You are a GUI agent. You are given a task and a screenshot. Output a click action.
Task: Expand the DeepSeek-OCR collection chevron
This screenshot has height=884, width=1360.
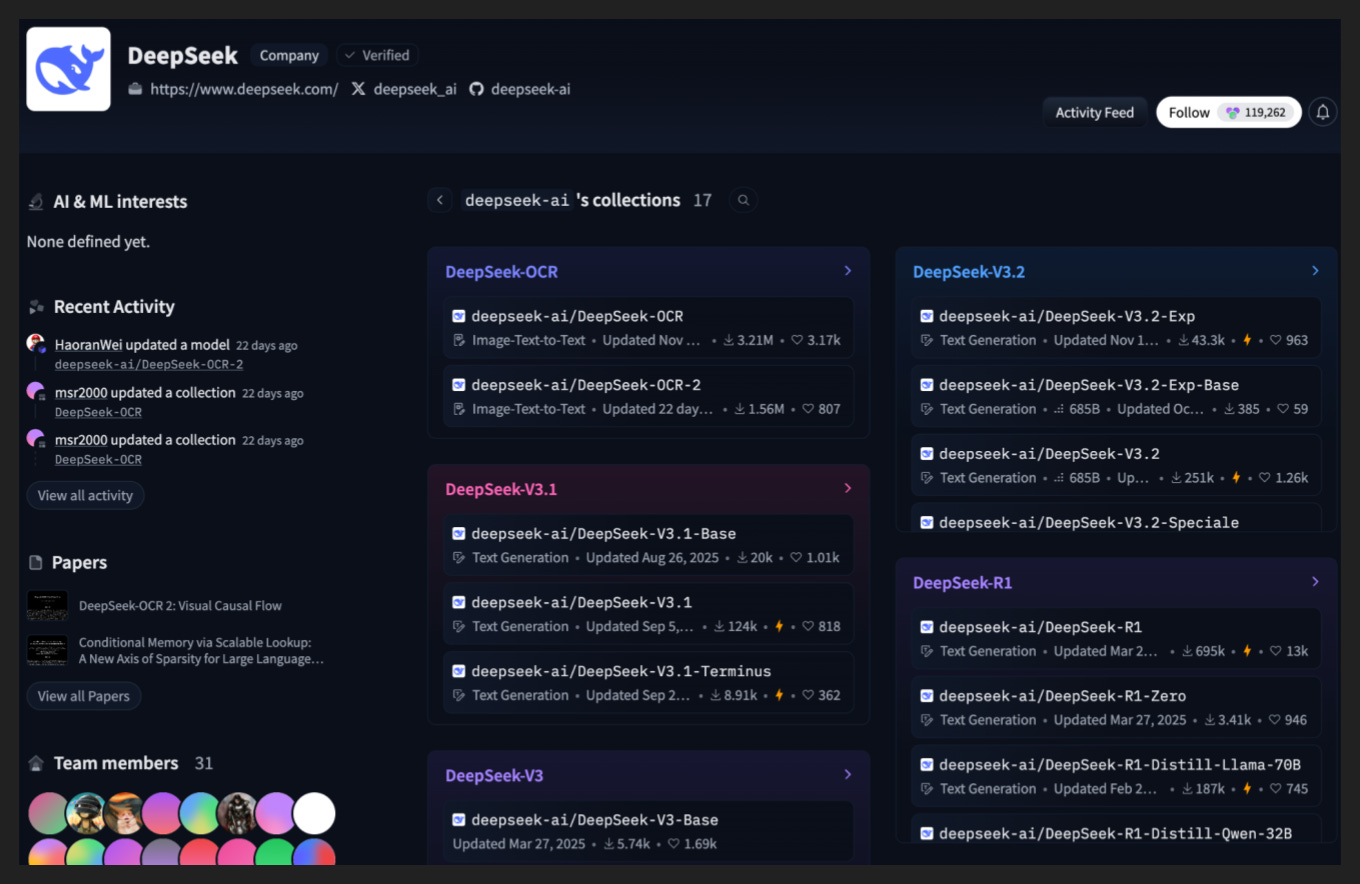tap(848, 271)
